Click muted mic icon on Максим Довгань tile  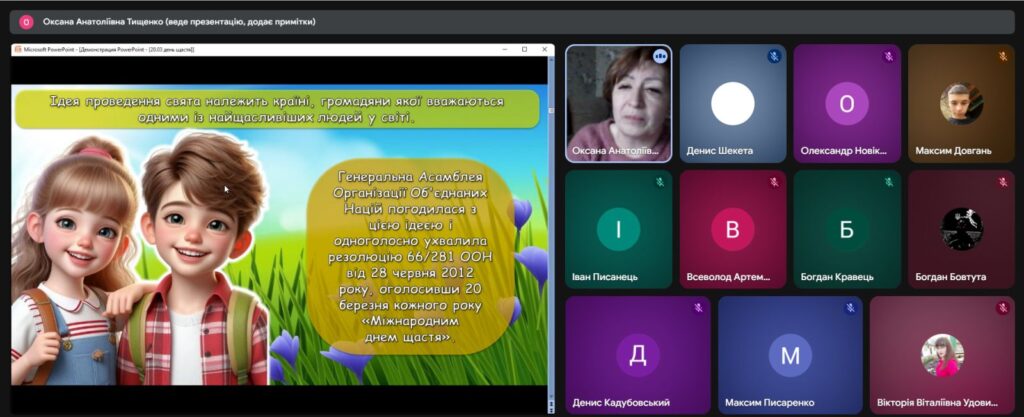point(1002,57)
